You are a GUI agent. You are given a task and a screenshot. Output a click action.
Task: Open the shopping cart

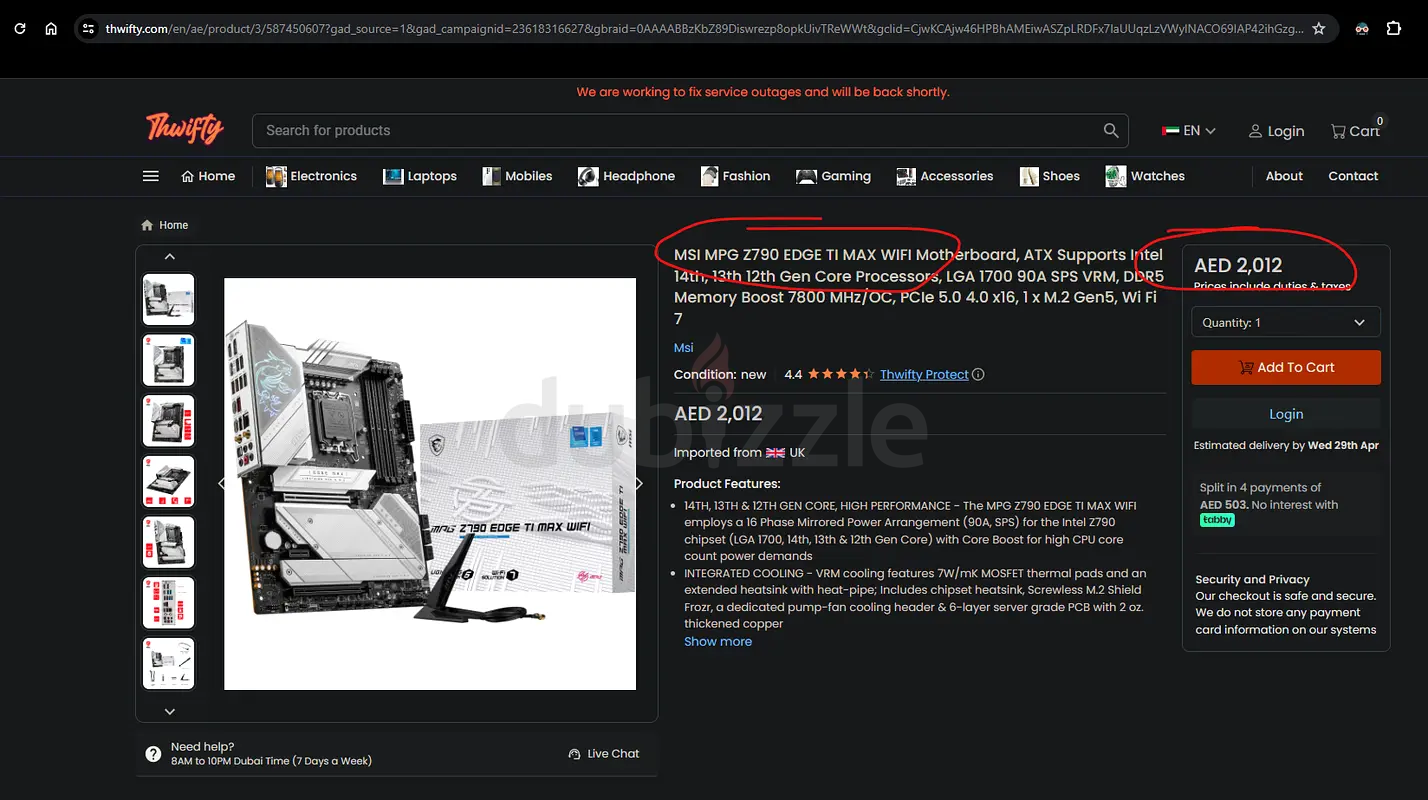pyautogui.click(x=1355, y=131)
